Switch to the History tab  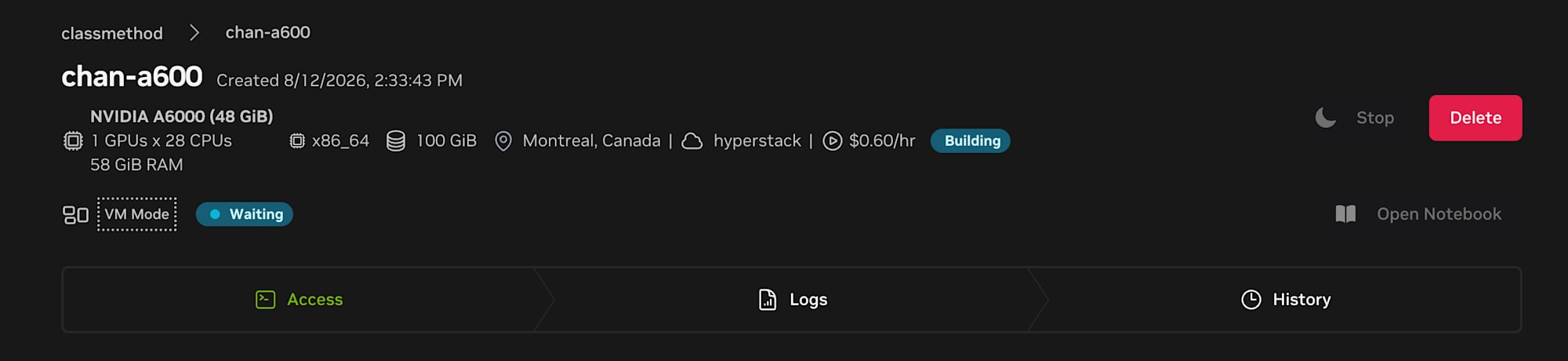[1286, 300]
